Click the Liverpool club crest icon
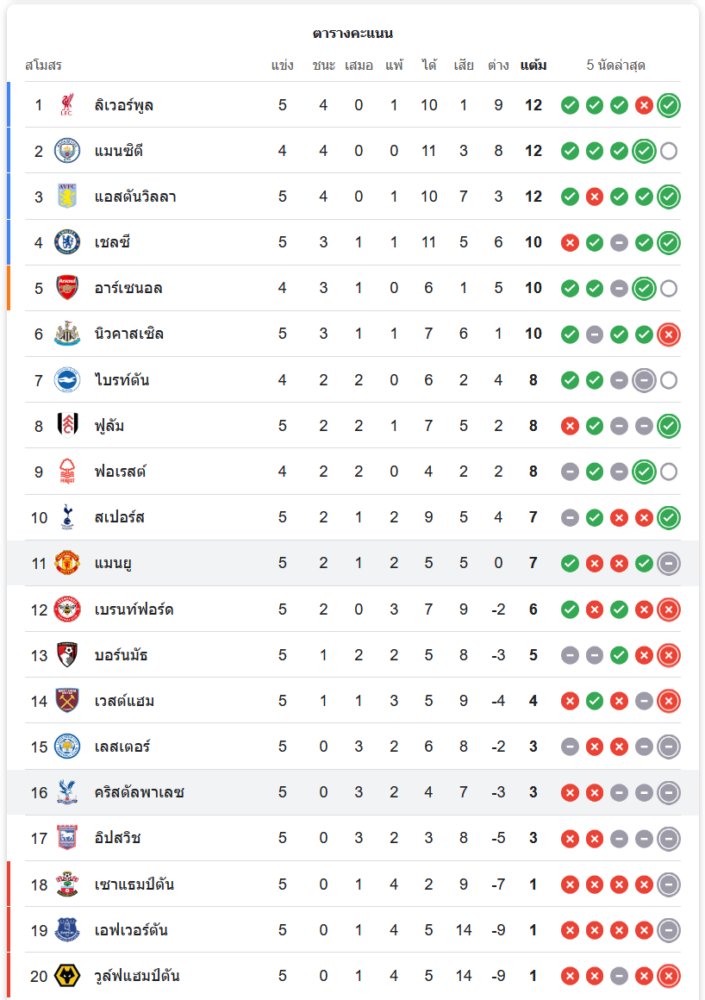 [x=67, y=105]
